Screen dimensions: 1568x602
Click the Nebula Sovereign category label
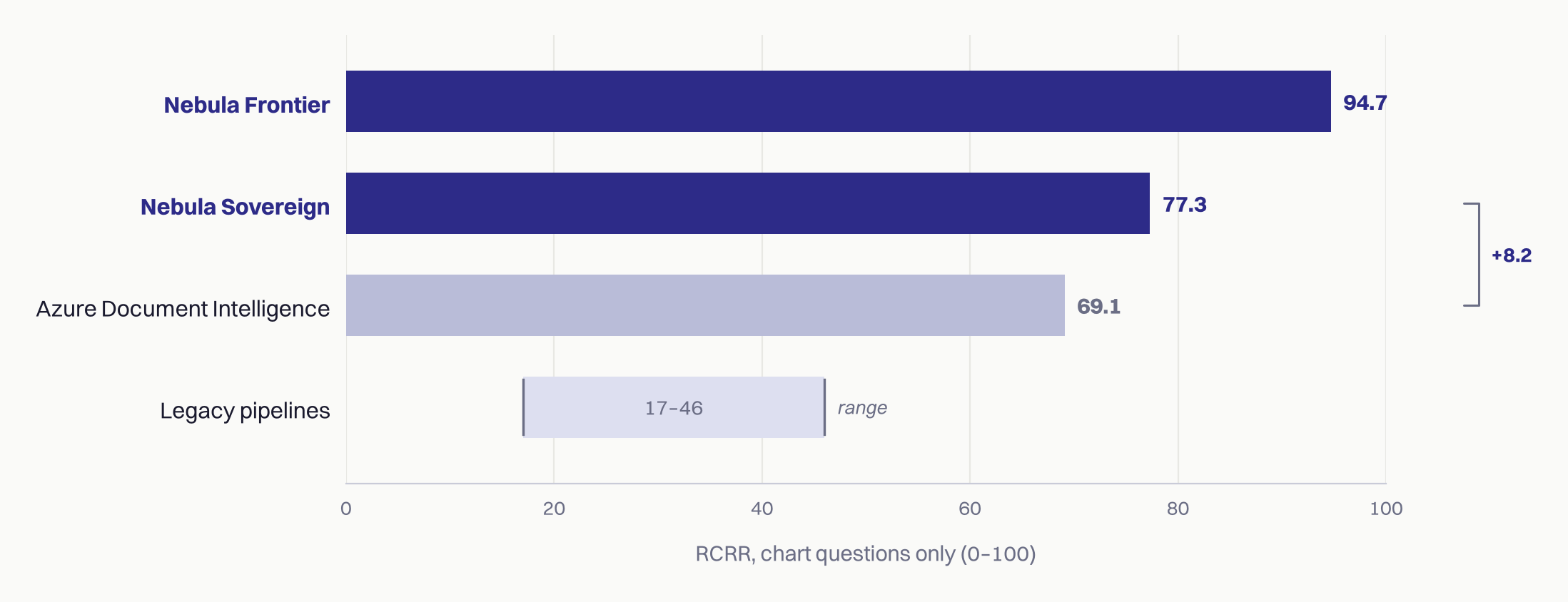pyautogui.click(x=235, y=207)
